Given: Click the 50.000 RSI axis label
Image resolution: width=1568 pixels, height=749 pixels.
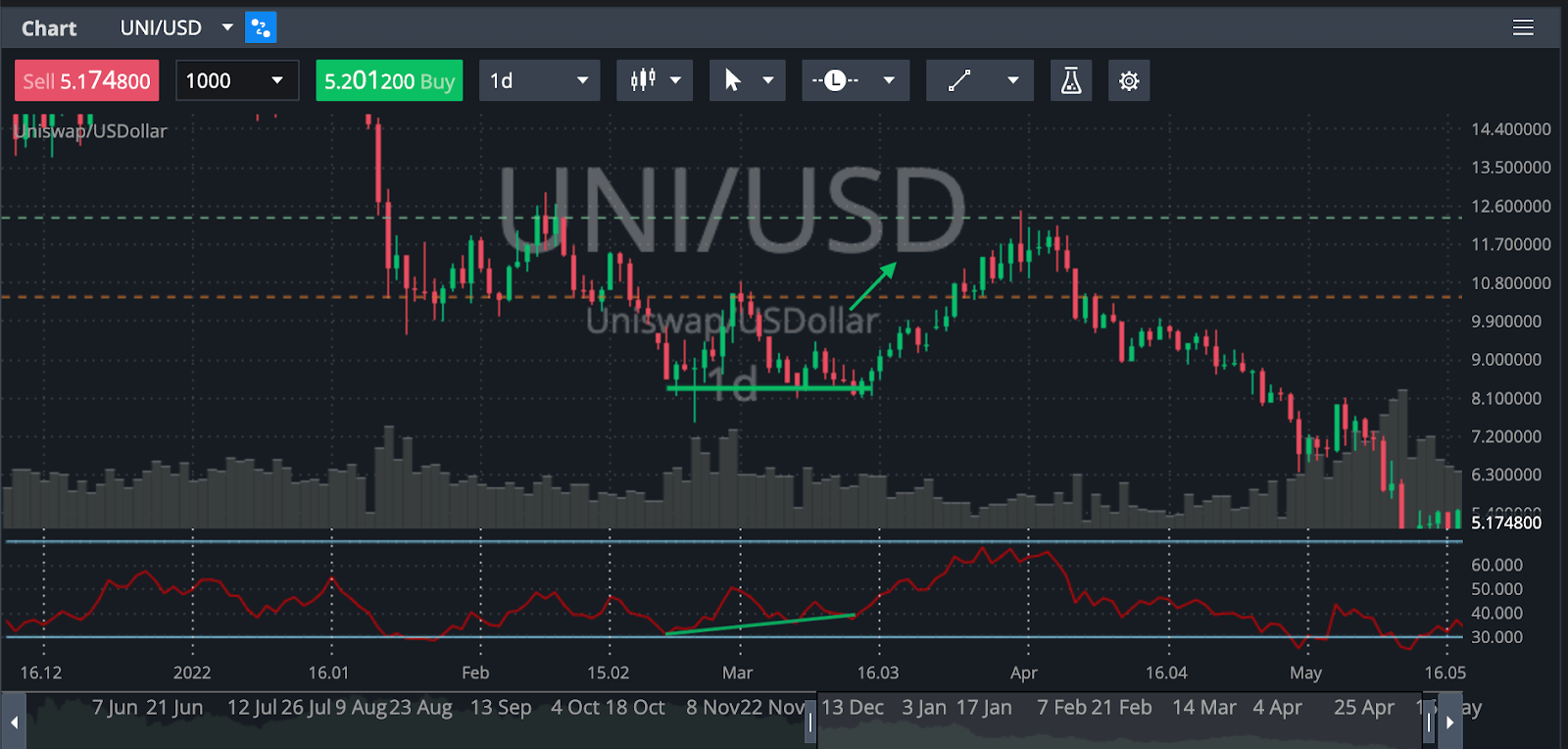Looking at the screenshot, I should [1496, 589].
